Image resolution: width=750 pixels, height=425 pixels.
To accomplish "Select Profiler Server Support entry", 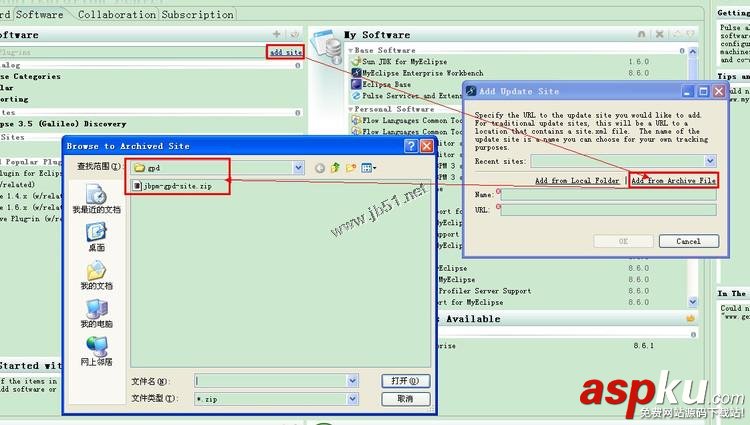I will click(x=485, y=291).
